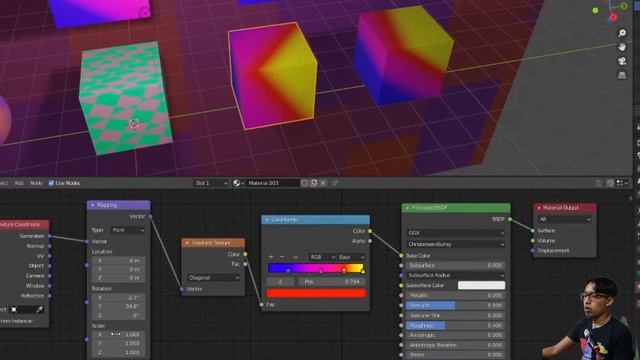
Task: Remove color stop with minus icon
Action: pos(282,257)
